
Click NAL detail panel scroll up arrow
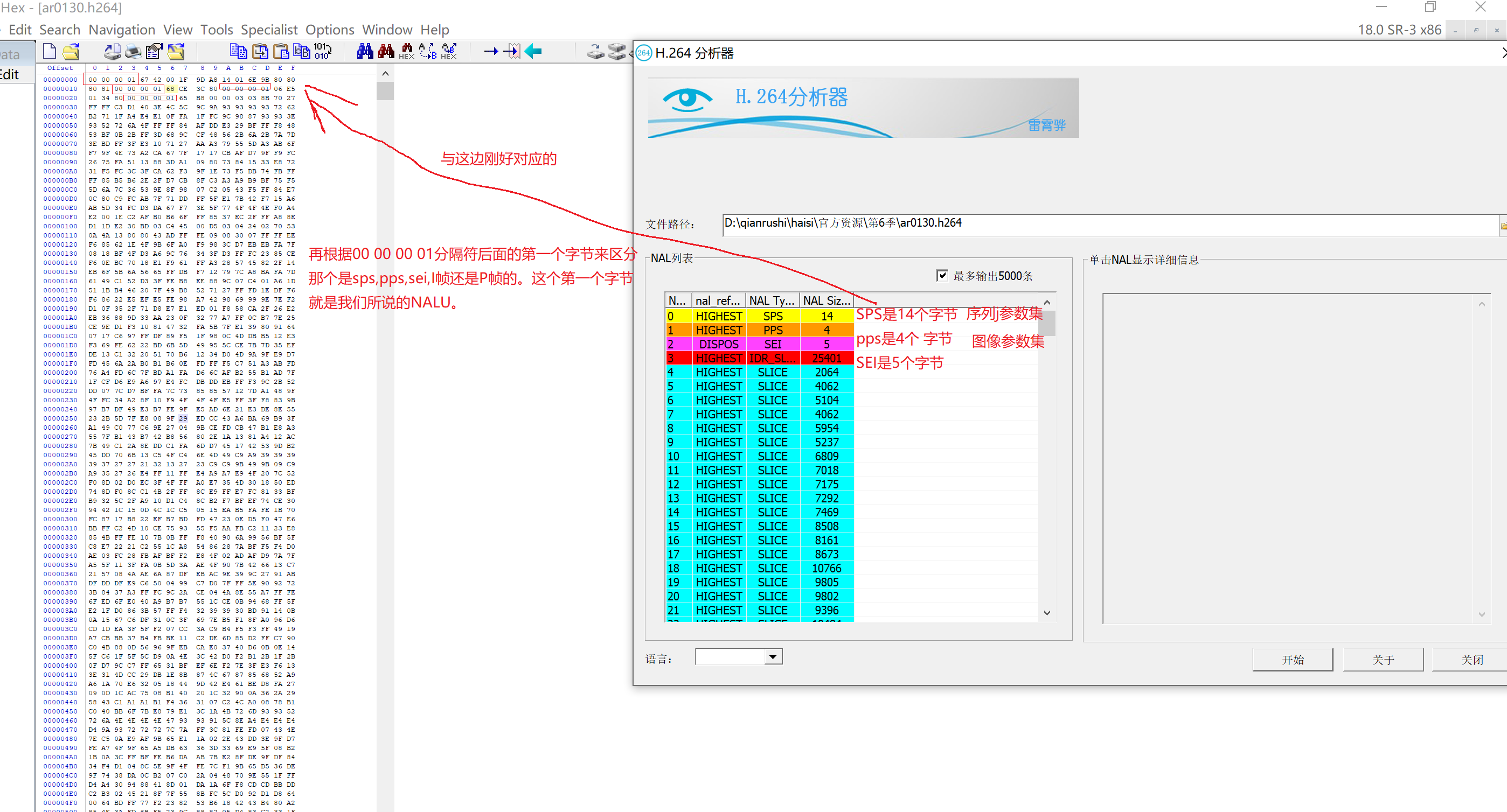pos(1482,303)
